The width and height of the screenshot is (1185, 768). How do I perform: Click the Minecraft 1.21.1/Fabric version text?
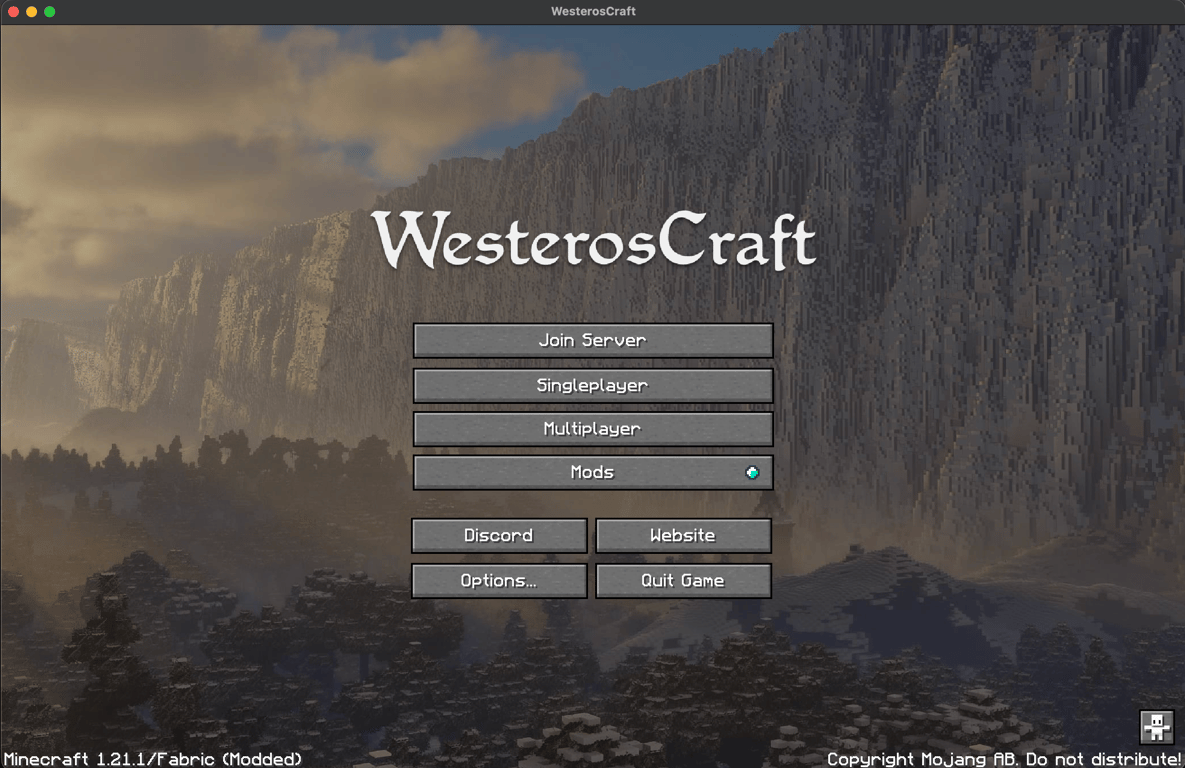point(153,759)
